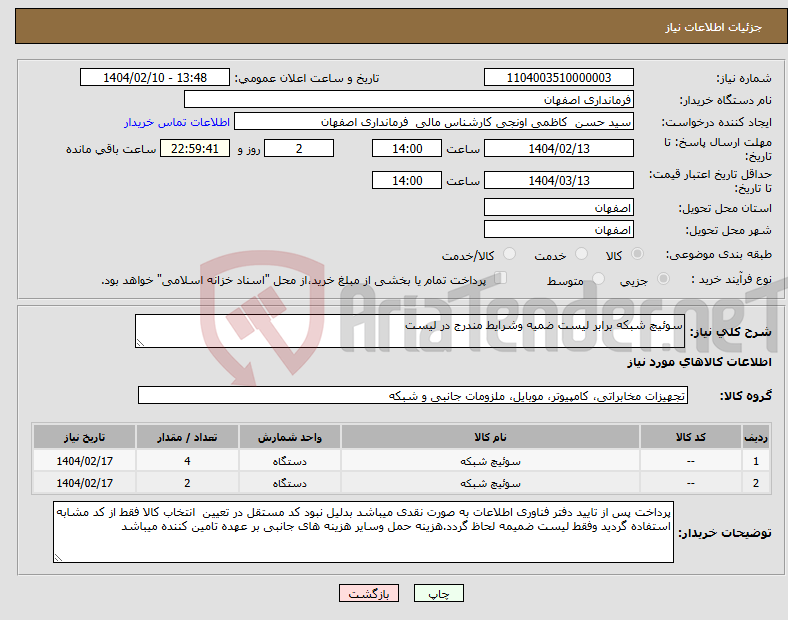The width and height of the screenshot is (788, 620).
Task: Click the remaining days field showing 2
Action: (299, 148)
